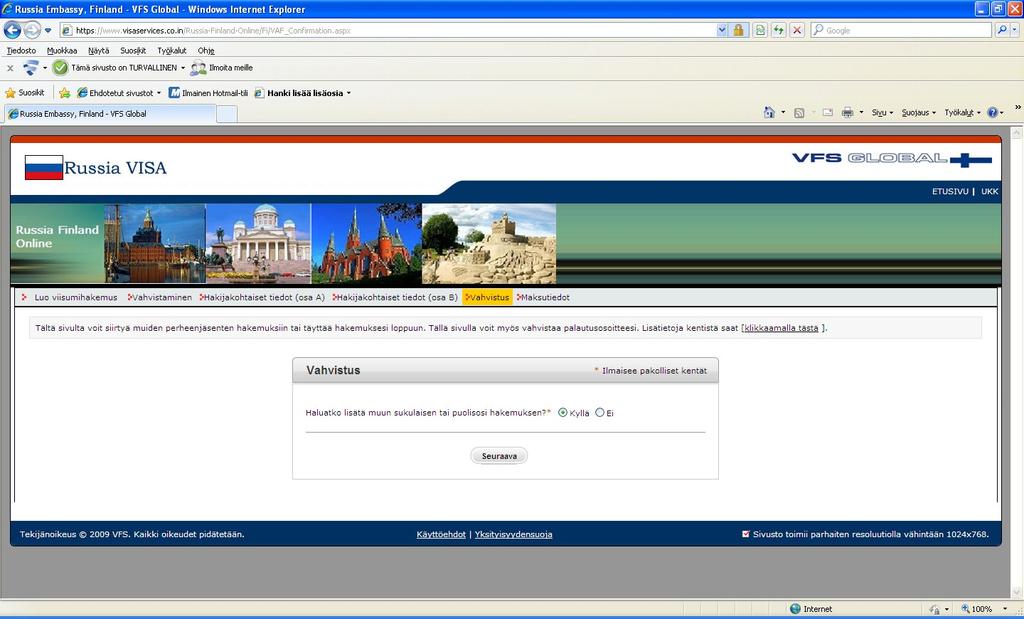1024x619 pixels.
Task: Click the Google search box
Action: pyautogui.click(x=902, y=30)
